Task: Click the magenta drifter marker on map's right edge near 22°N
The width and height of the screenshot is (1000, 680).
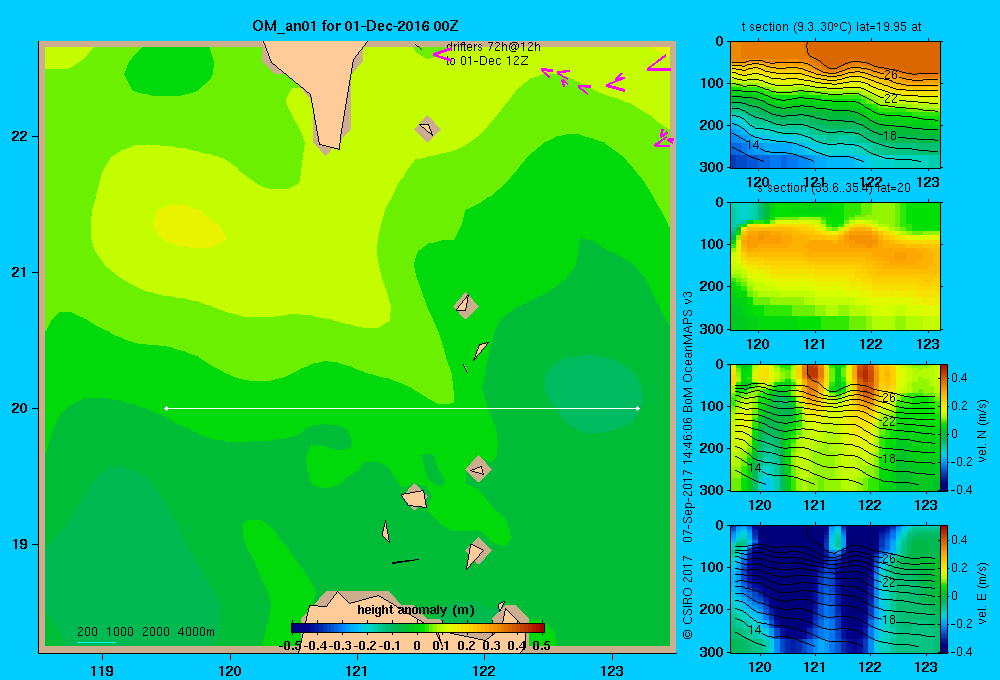Action: click(665, 139)
